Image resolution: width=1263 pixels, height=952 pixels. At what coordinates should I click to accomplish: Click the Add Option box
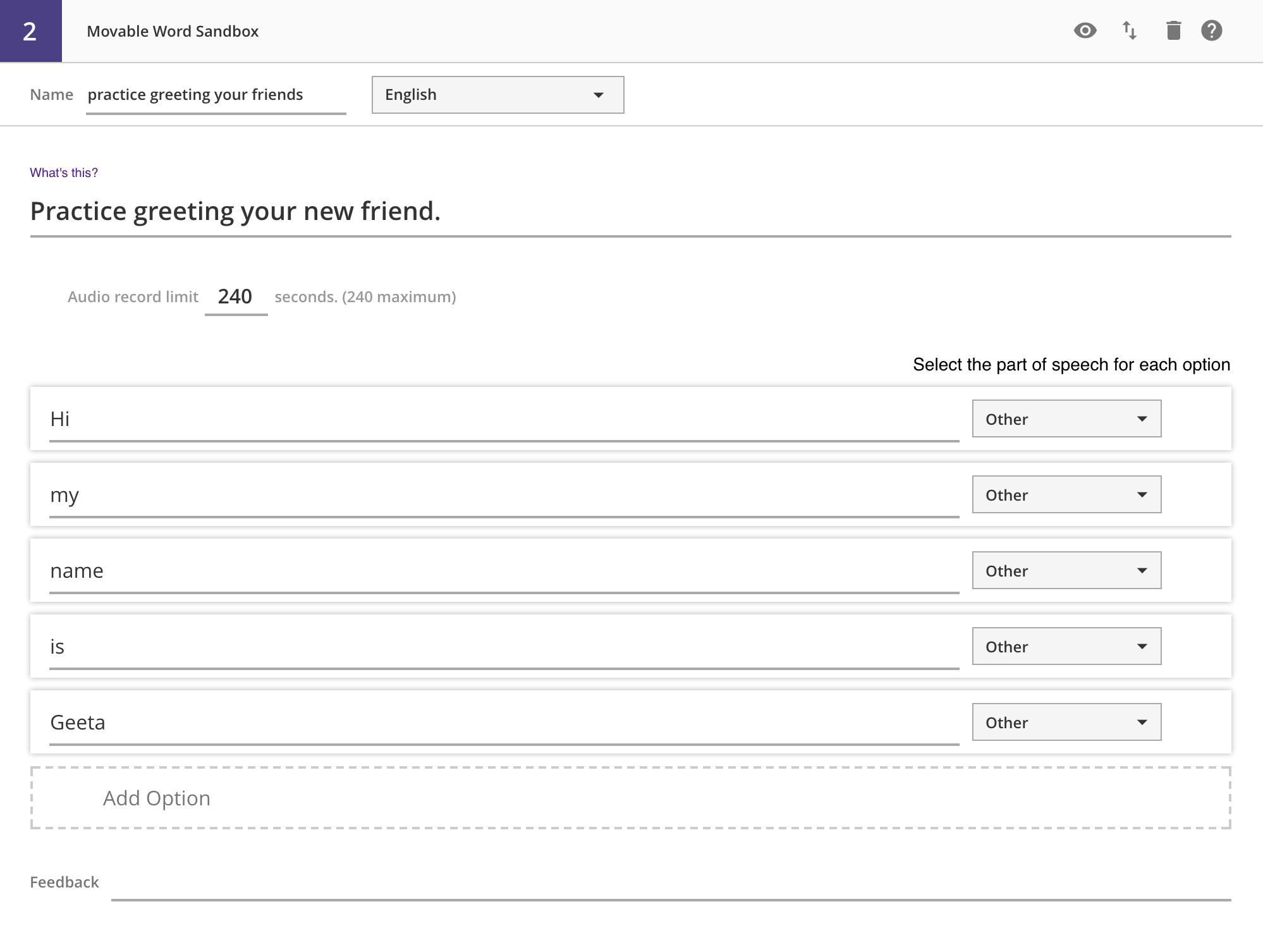tap(630, 798)
